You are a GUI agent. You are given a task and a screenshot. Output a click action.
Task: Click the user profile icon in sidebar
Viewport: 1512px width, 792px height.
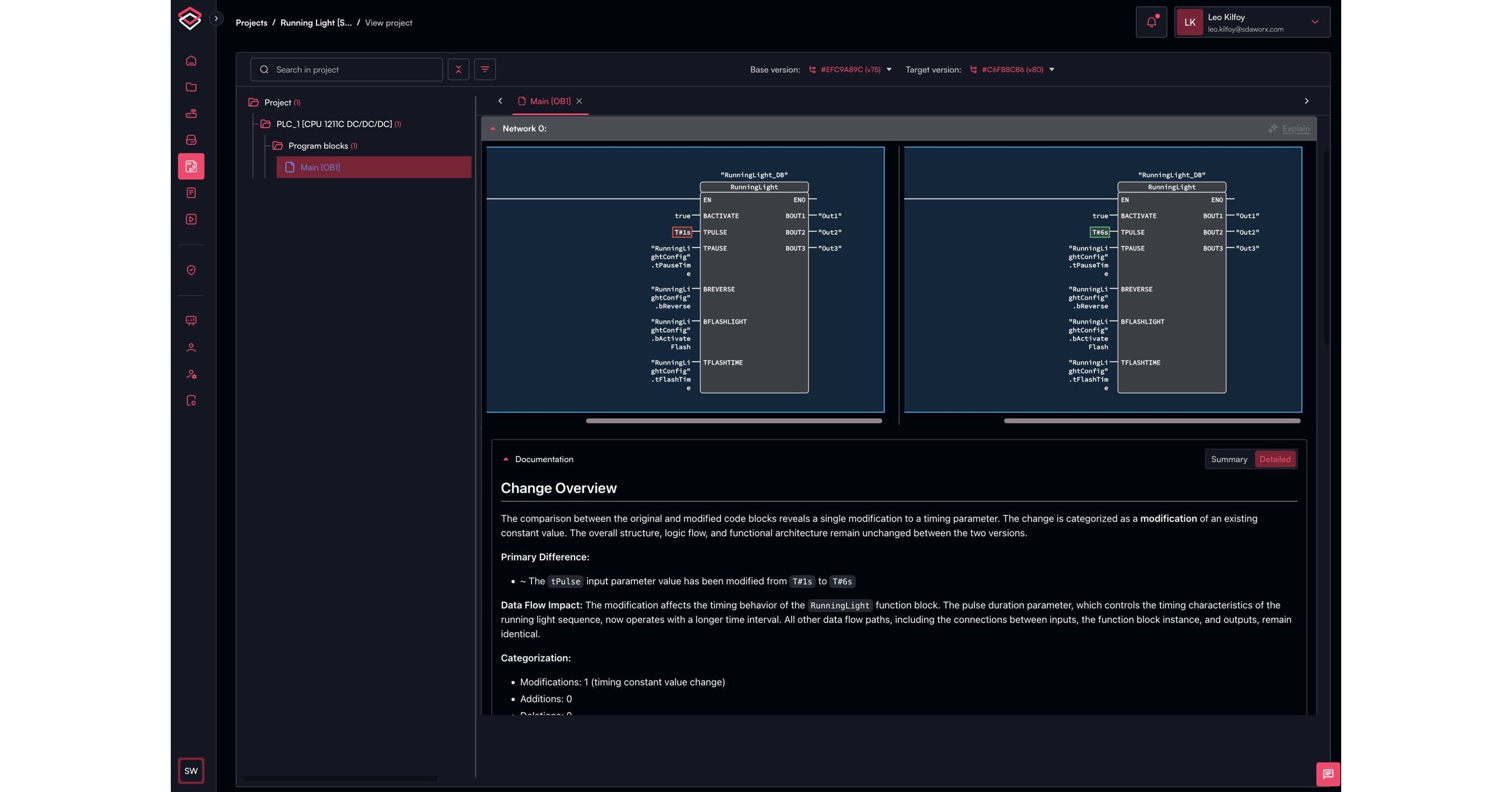click(x=191, y=347)
